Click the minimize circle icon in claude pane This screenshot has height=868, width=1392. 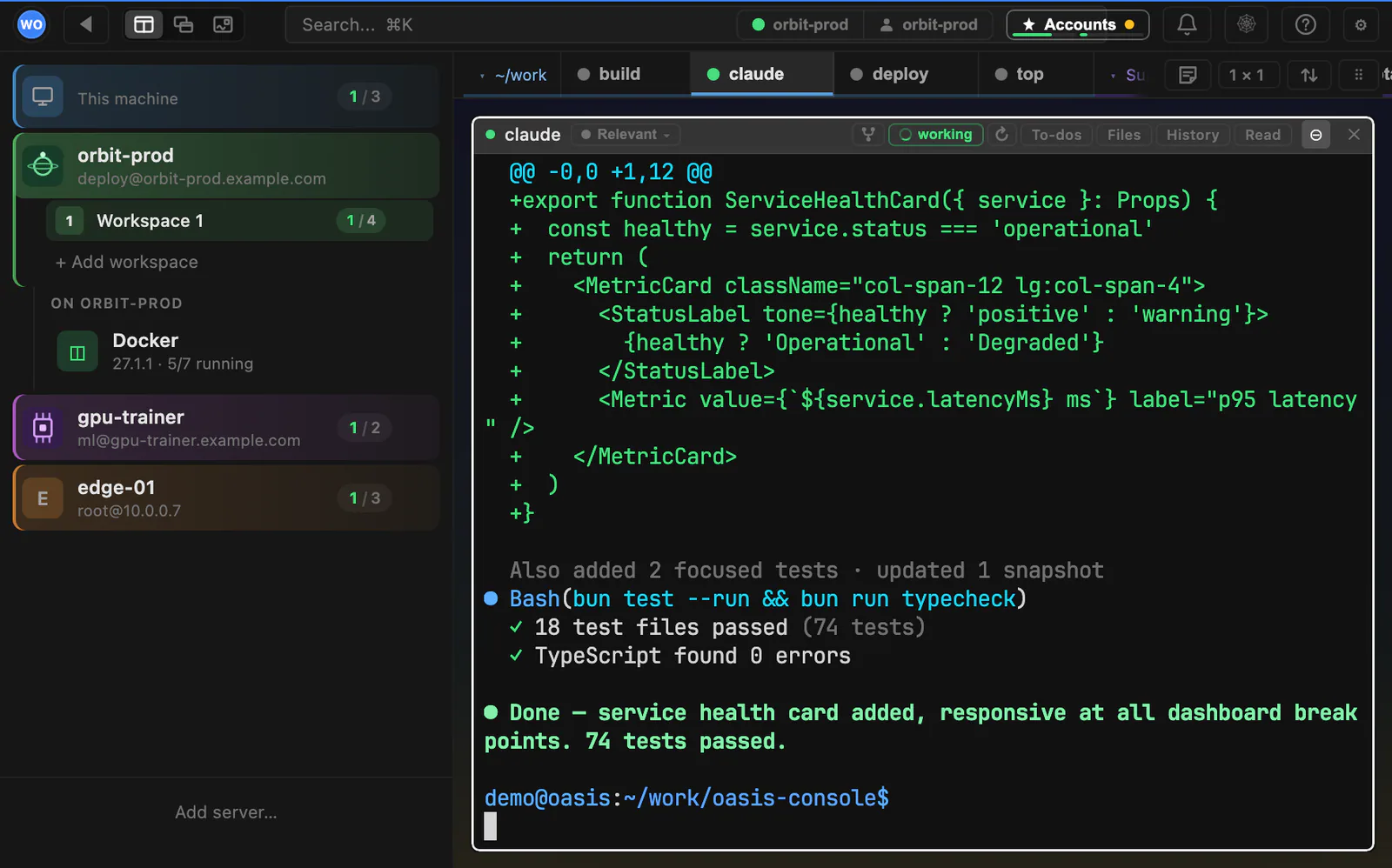coord(1315,135)
